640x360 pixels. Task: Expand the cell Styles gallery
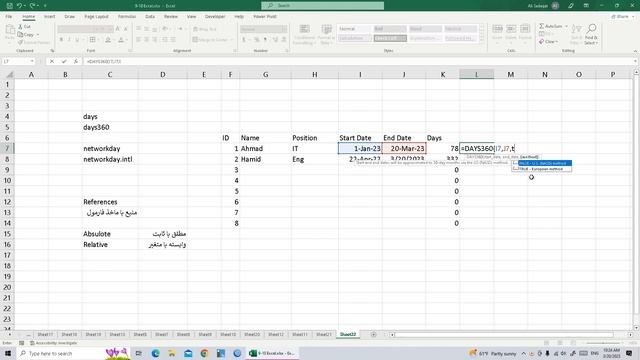coord(482,40)
